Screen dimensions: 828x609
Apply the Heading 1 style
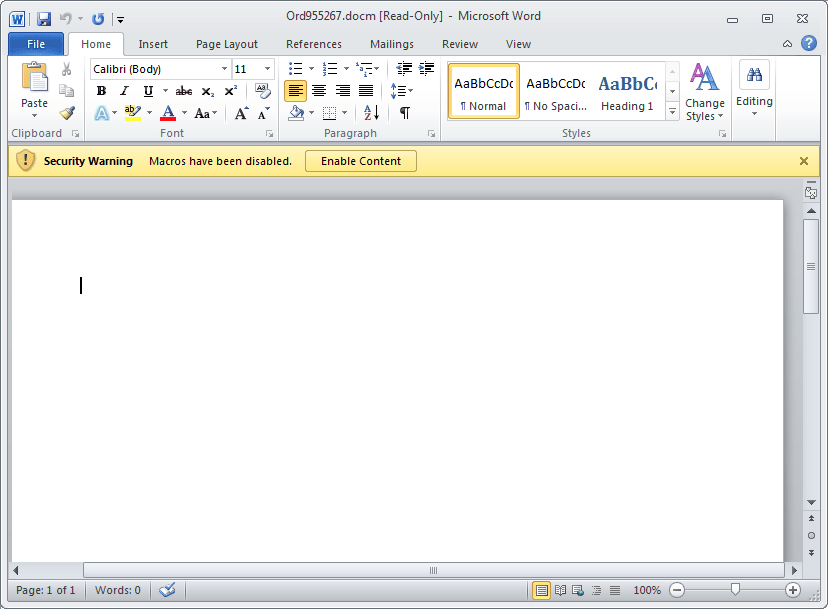tap(627, 91)
